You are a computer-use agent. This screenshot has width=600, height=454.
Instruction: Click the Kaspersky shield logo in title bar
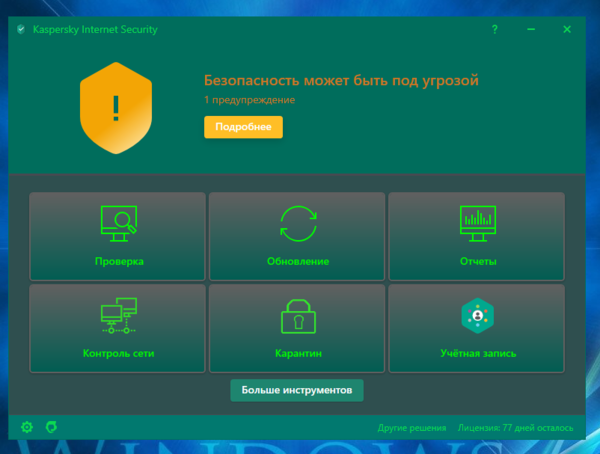(x=21, y=29)
